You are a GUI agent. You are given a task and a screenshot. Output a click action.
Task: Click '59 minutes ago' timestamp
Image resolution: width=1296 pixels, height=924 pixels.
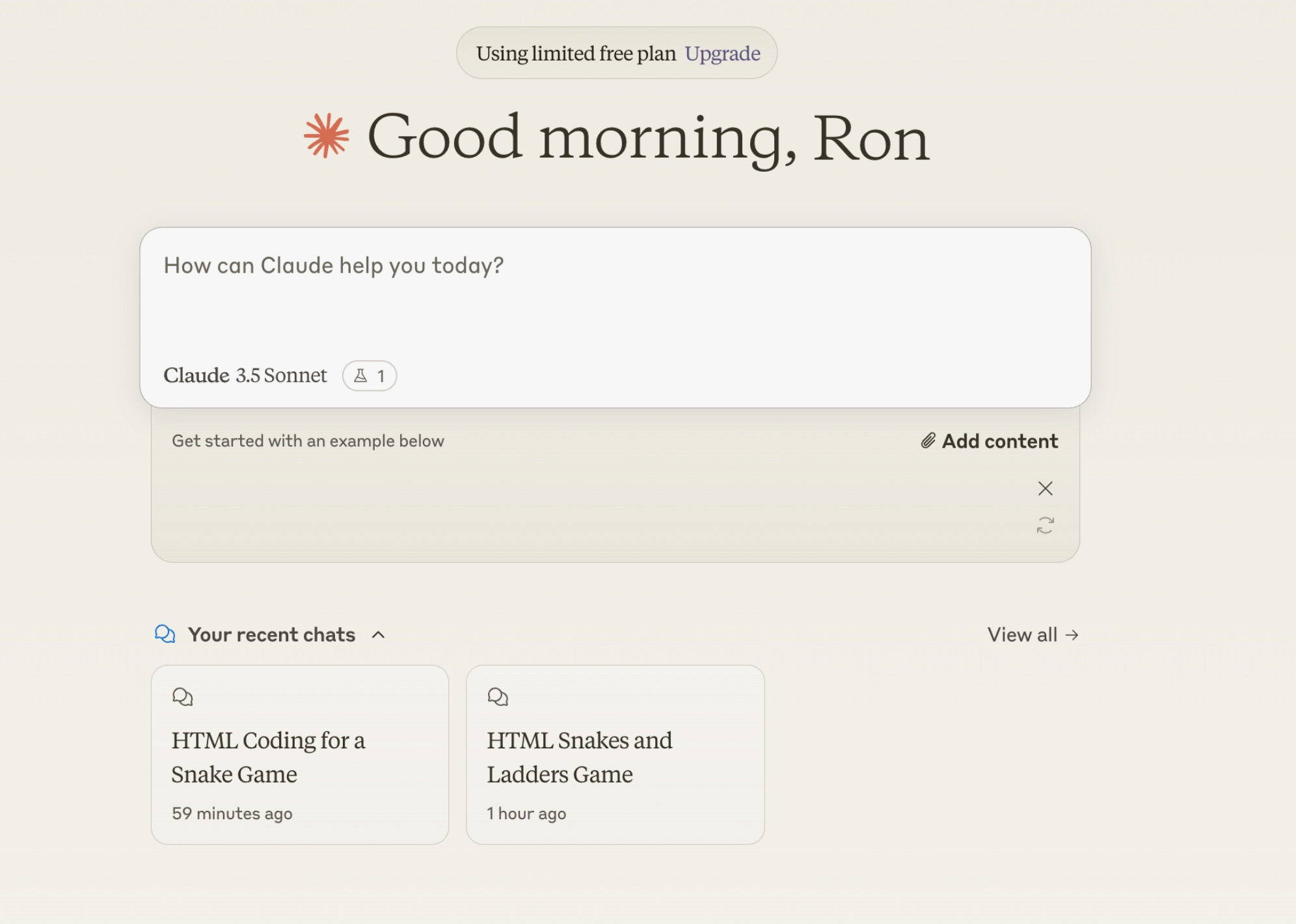(232, 813)
